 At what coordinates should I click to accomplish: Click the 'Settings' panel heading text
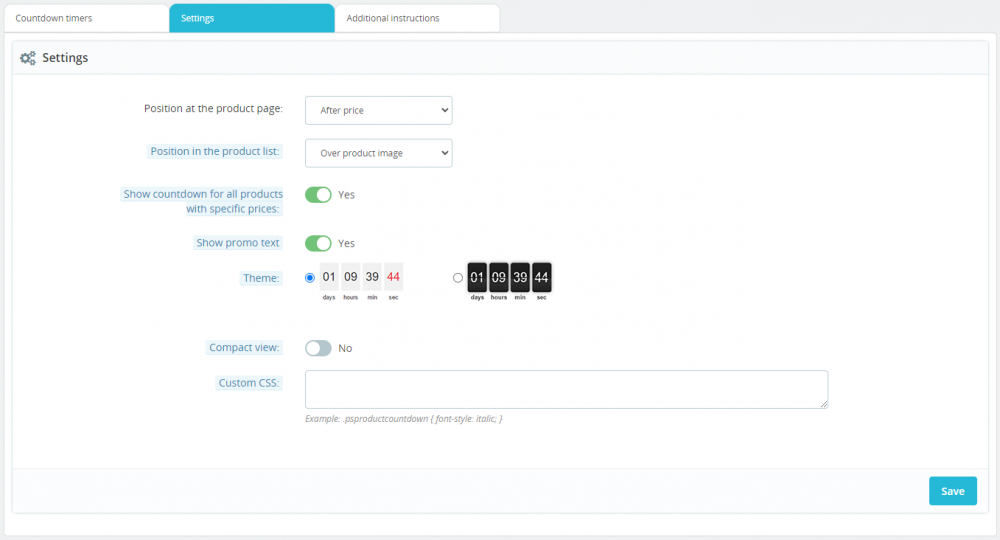pos(65,58)
